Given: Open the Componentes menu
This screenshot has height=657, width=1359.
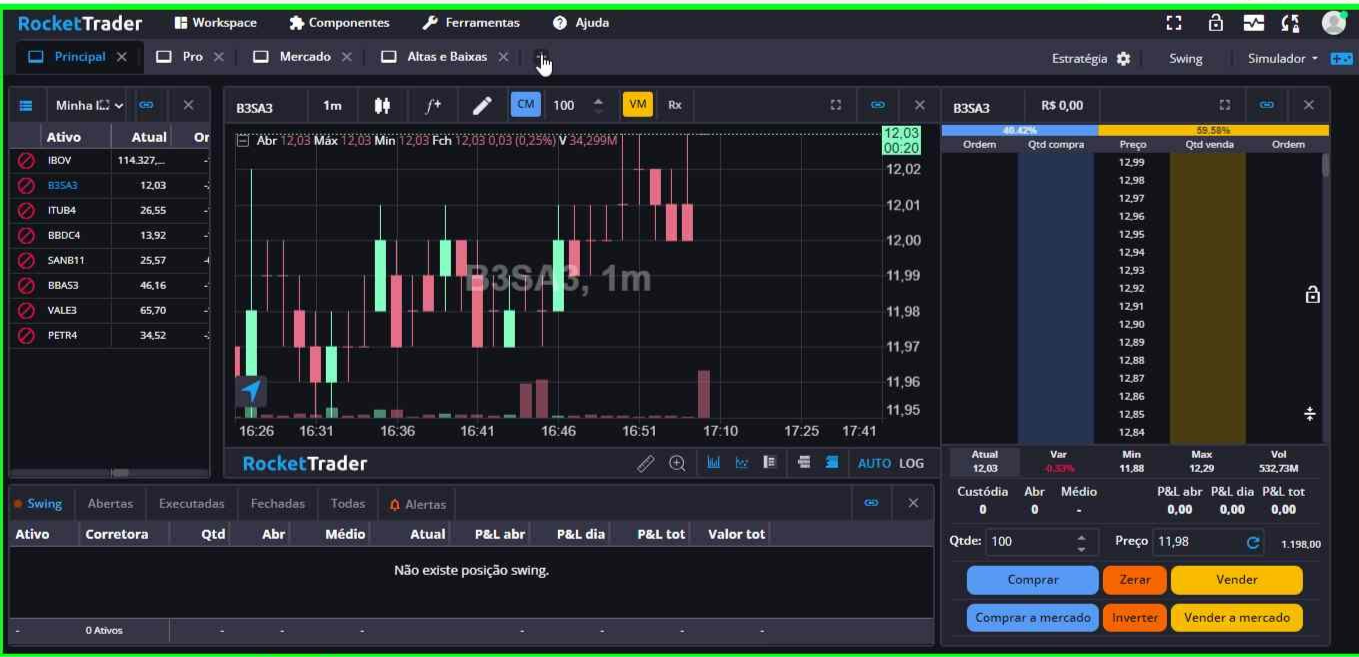Looking at the screenshot, I should pos(339,22).
